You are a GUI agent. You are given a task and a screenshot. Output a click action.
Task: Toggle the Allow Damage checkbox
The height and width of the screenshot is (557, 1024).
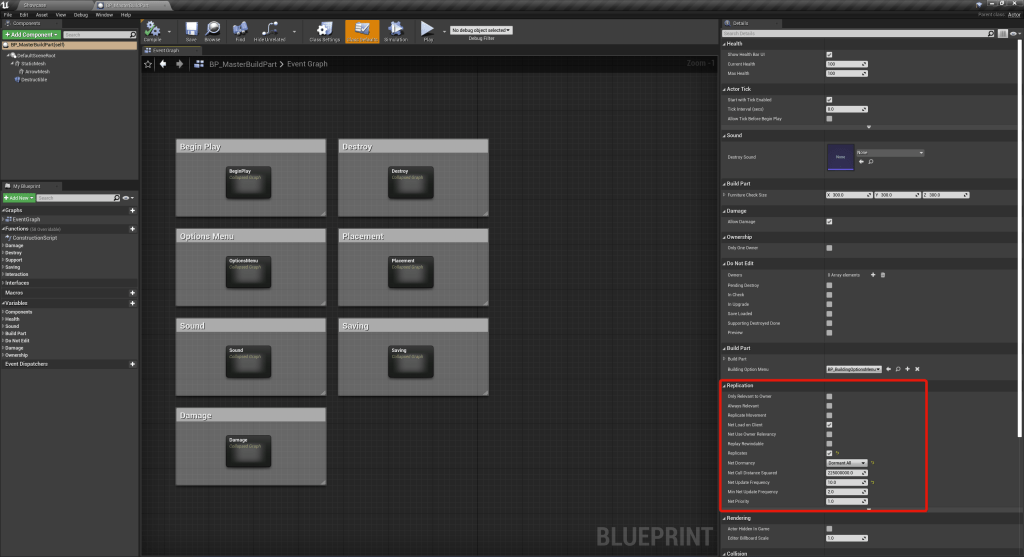pos(829,221)
